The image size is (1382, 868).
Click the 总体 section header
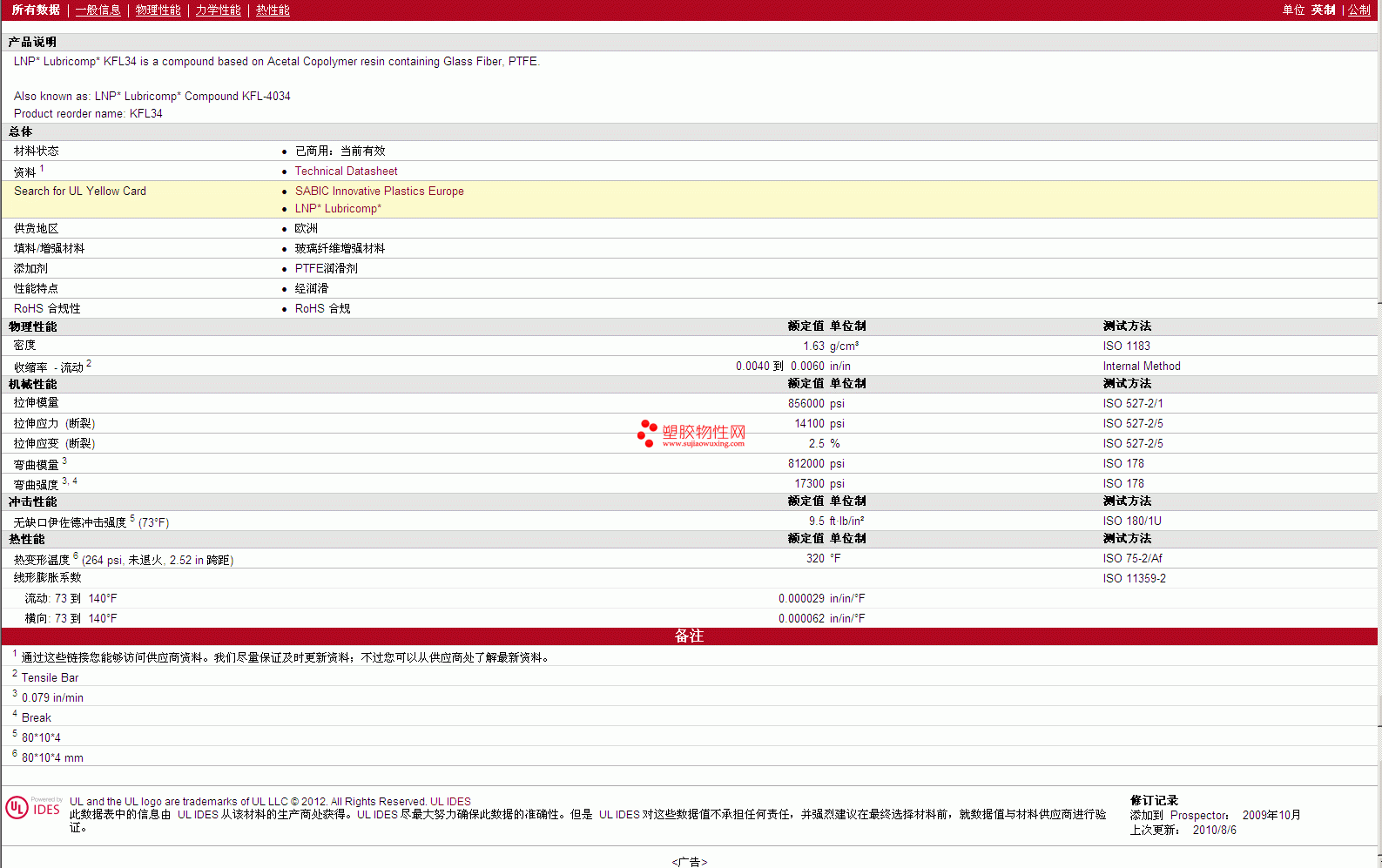click(20, 132)
